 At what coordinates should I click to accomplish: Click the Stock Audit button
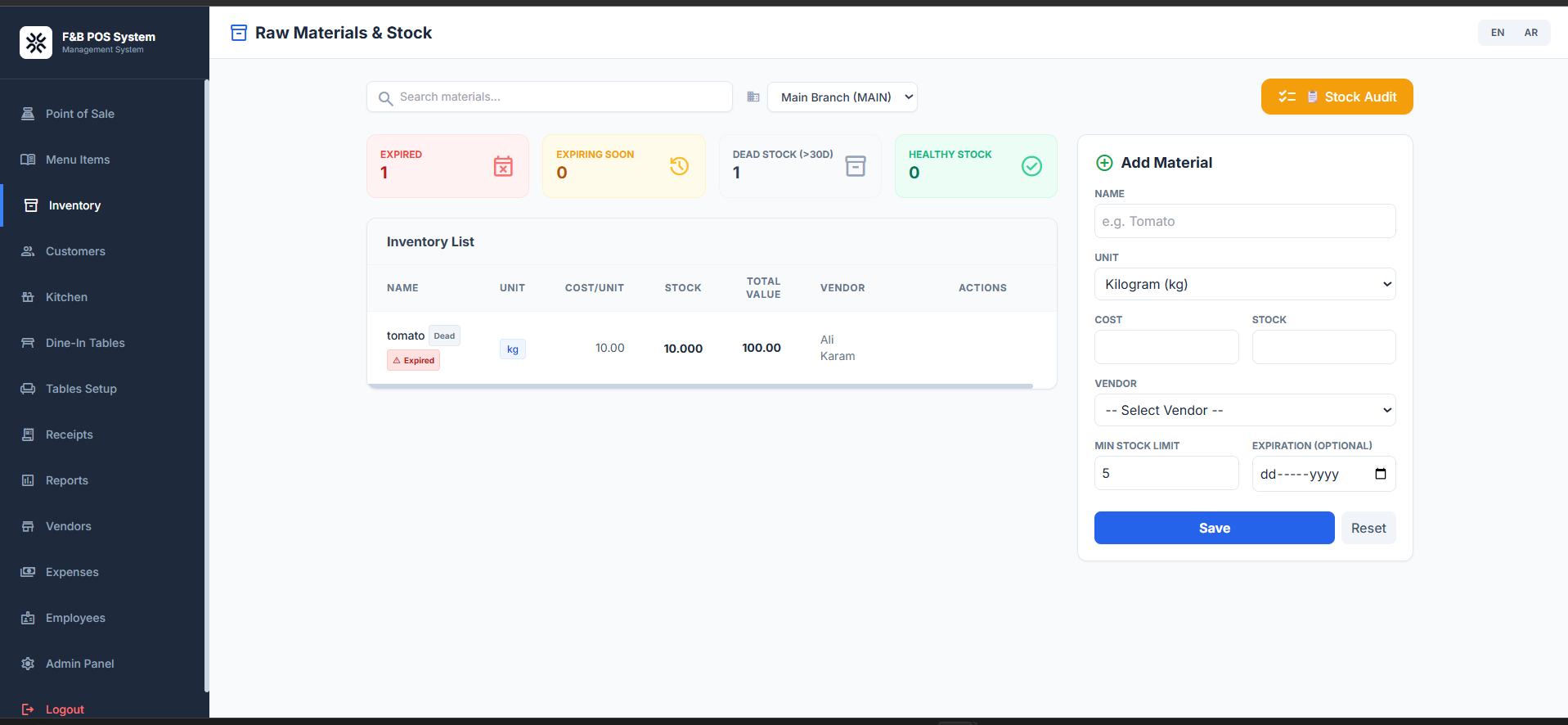[1337, 97]
